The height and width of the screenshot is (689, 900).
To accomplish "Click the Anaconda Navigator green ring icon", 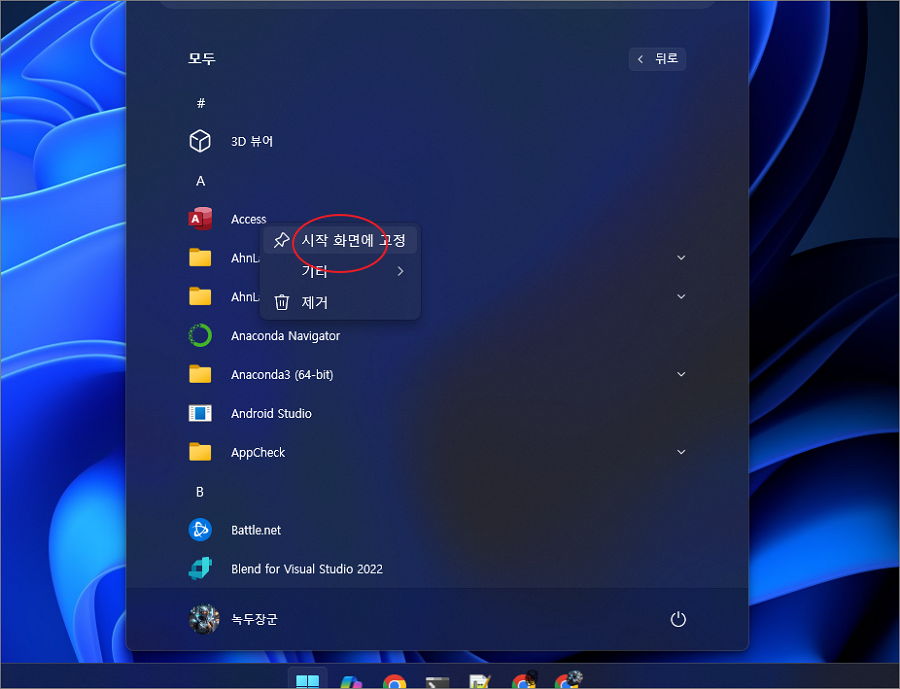I will pos(200,335).
